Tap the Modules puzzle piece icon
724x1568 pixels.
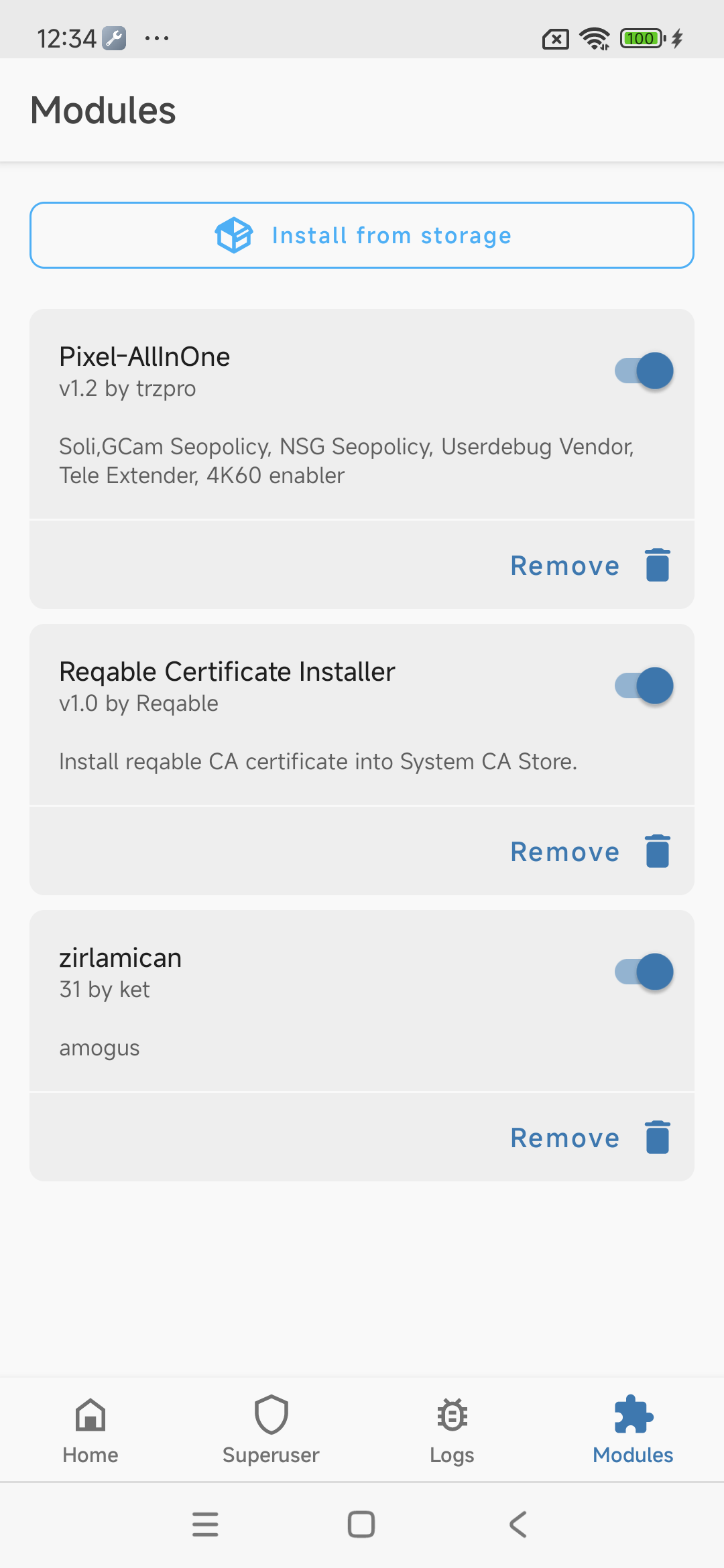point(633,1414)
